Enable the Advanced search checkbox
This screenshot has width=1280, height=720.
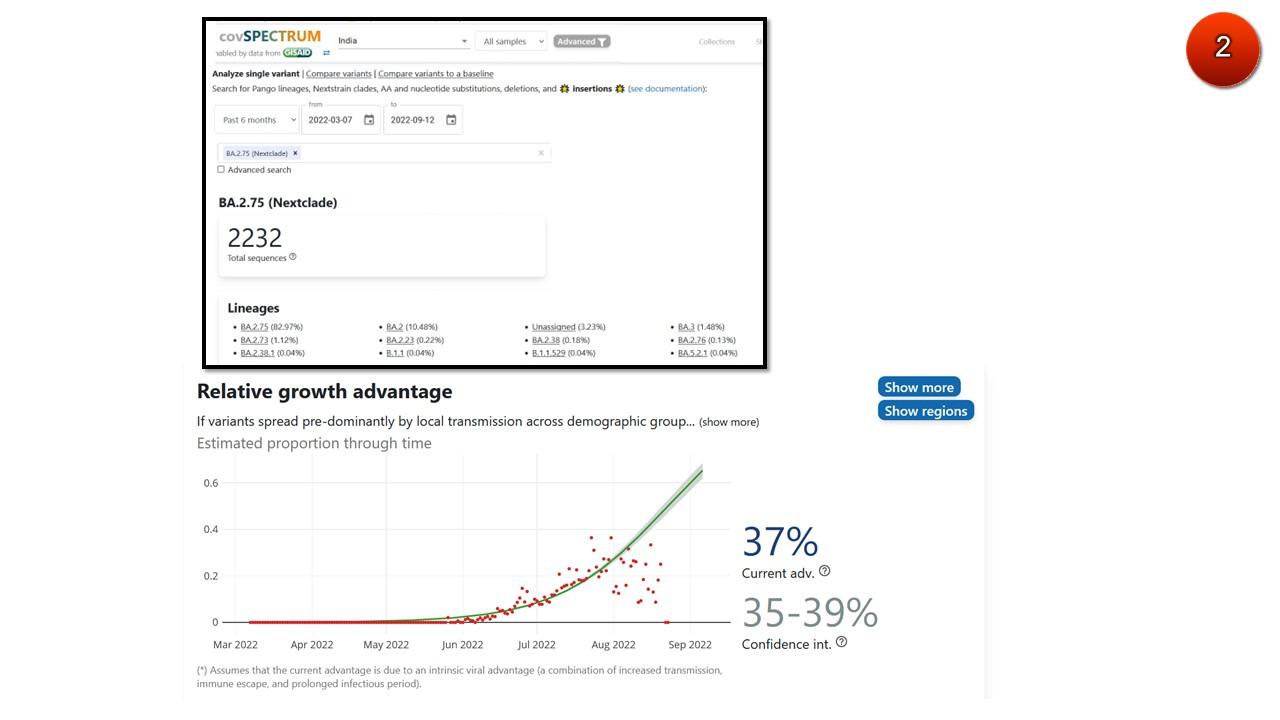point(221,170)
